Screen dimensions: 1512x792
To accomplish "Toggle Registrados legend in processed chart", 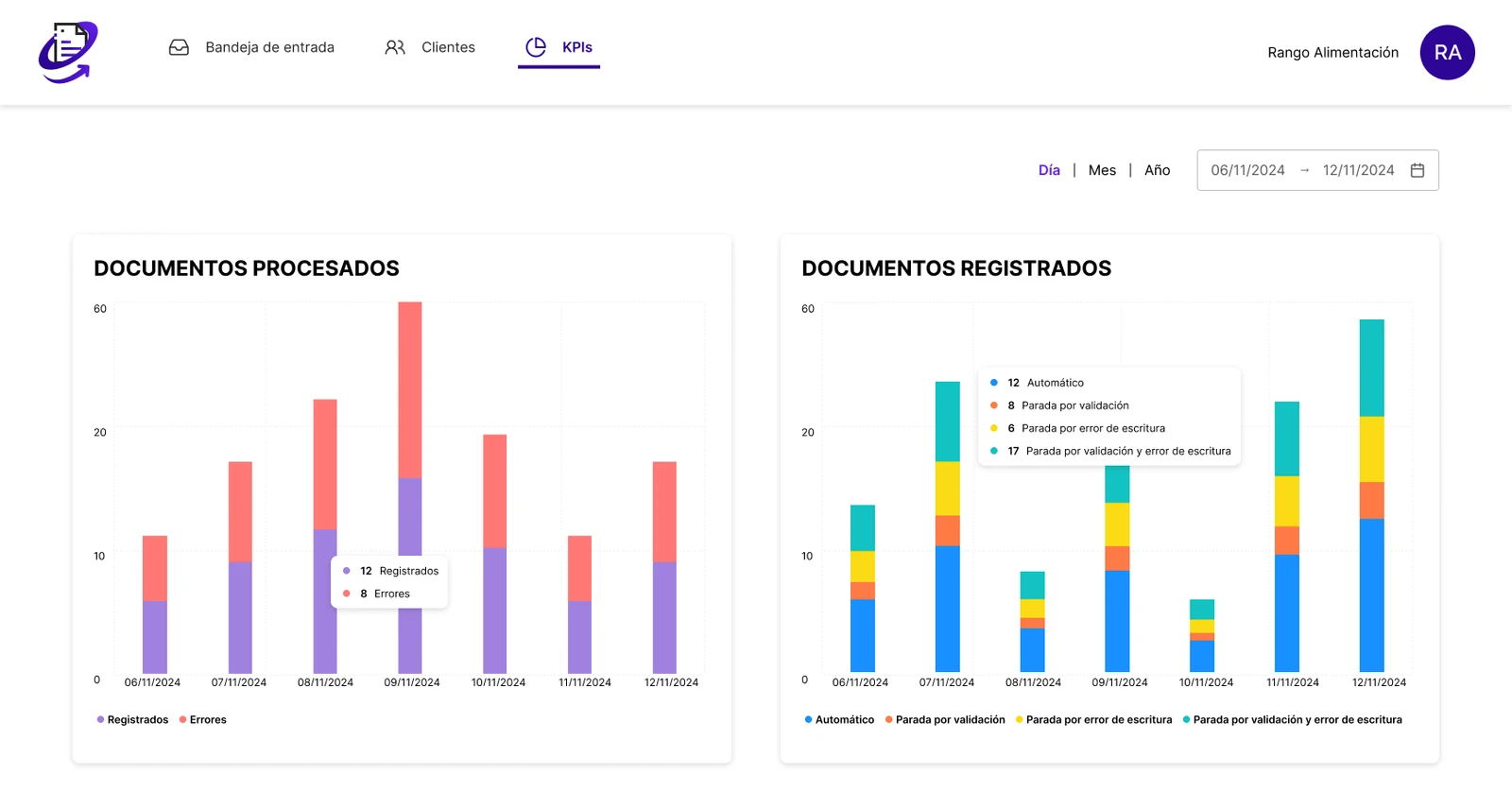I will pos(132,720).
